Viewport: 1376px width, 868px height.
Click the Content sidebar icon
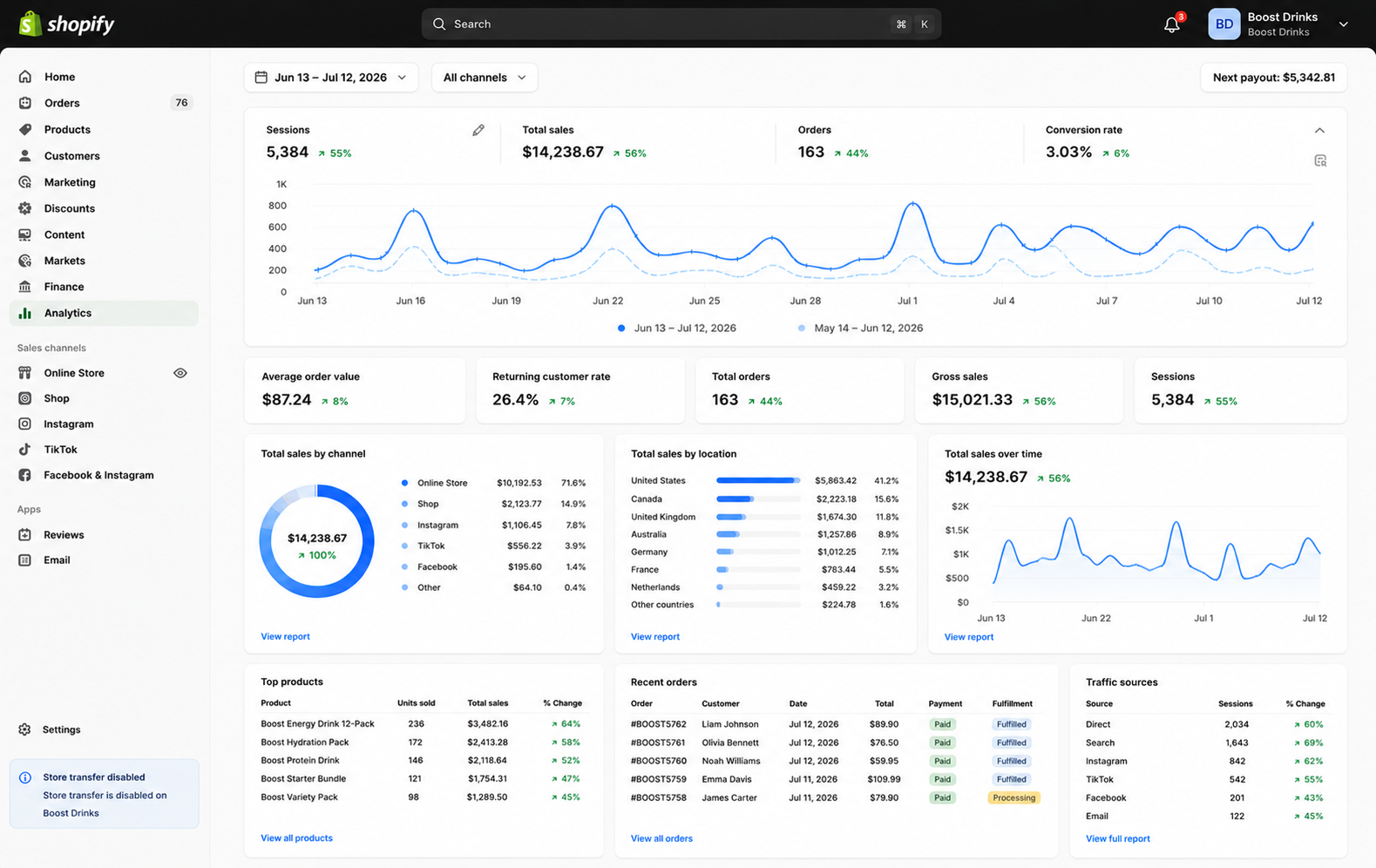coord(25,234)
